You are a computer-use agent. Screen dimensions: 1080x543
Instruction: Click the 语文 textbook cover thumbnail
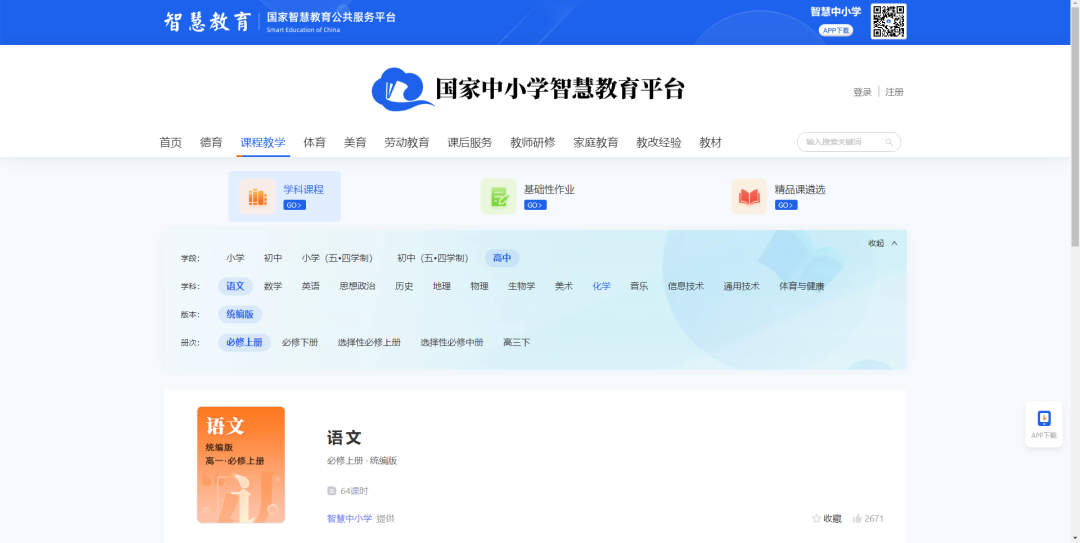pyautogui.click(x=241, y=464)
